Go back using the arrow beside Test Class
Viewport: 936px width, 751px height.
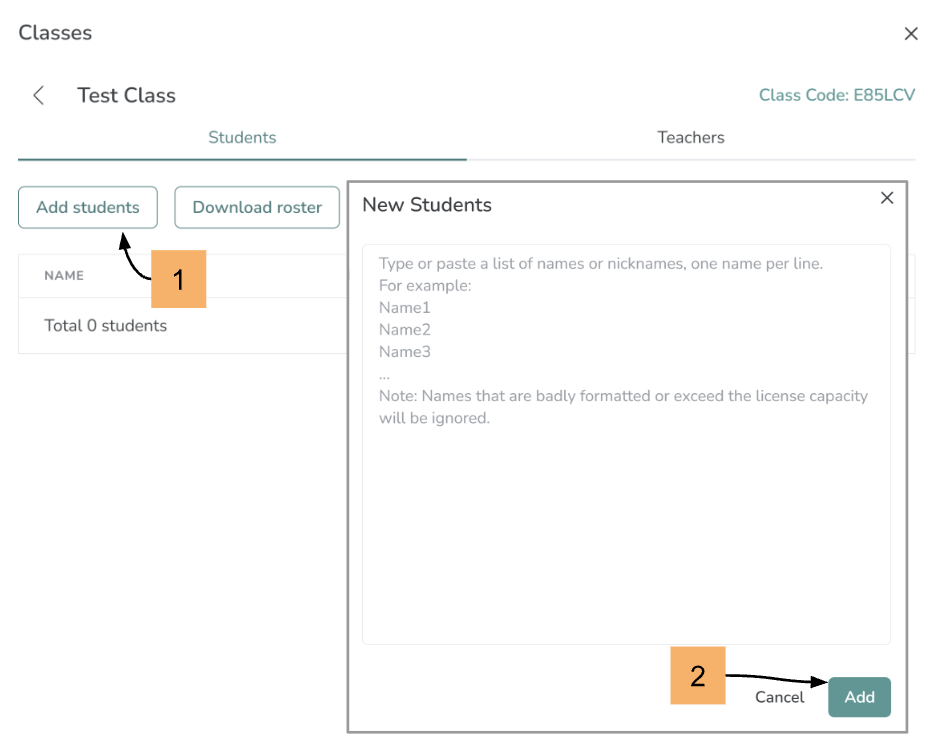click(x=39, y=95)
